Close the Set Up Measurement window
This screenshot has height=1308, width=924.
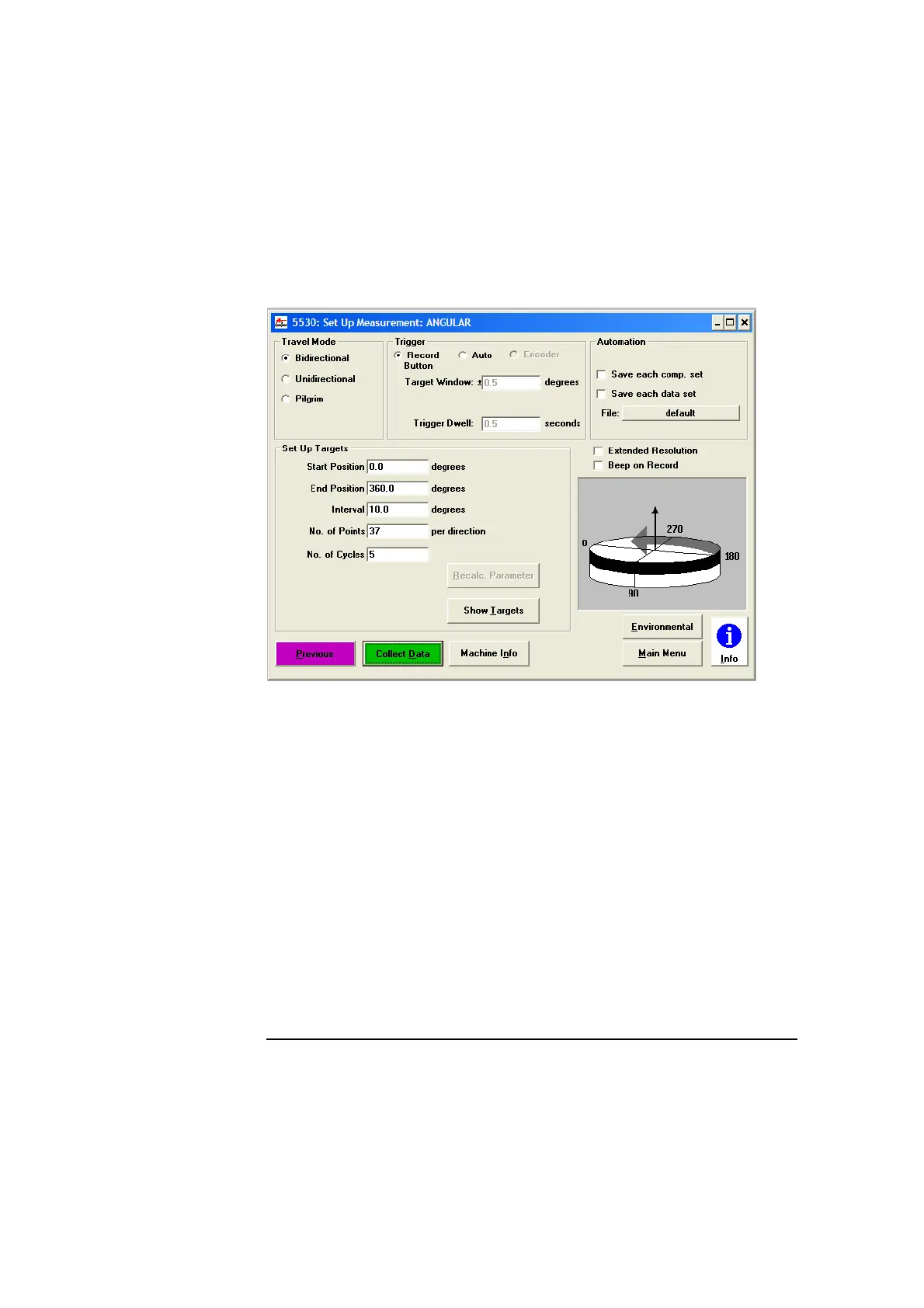(x=744, y=322)
